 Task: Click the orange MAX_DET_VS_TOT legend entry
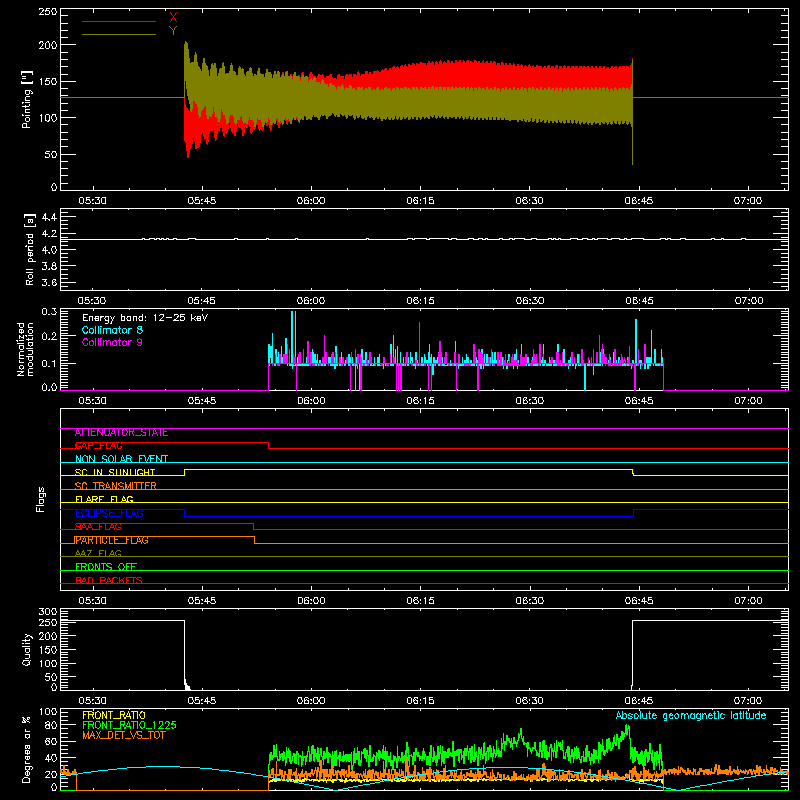click(x=124, y=735)
